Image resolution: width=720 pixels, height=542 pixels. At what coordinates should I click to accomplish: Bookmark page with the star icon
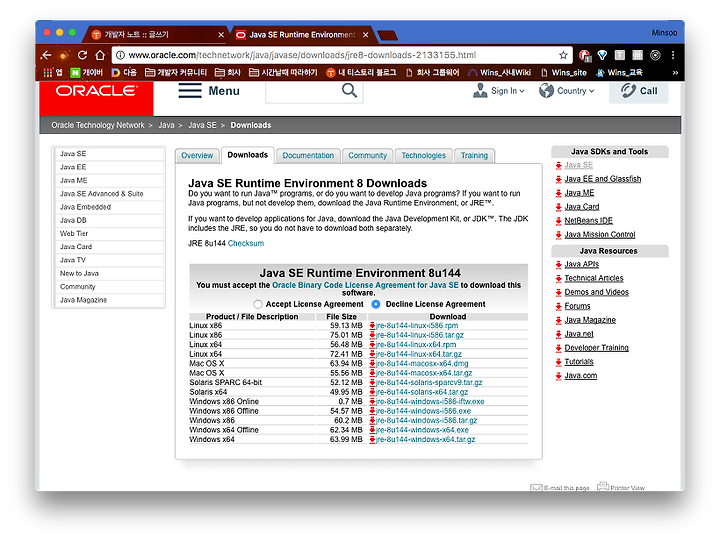click(563, 56)
